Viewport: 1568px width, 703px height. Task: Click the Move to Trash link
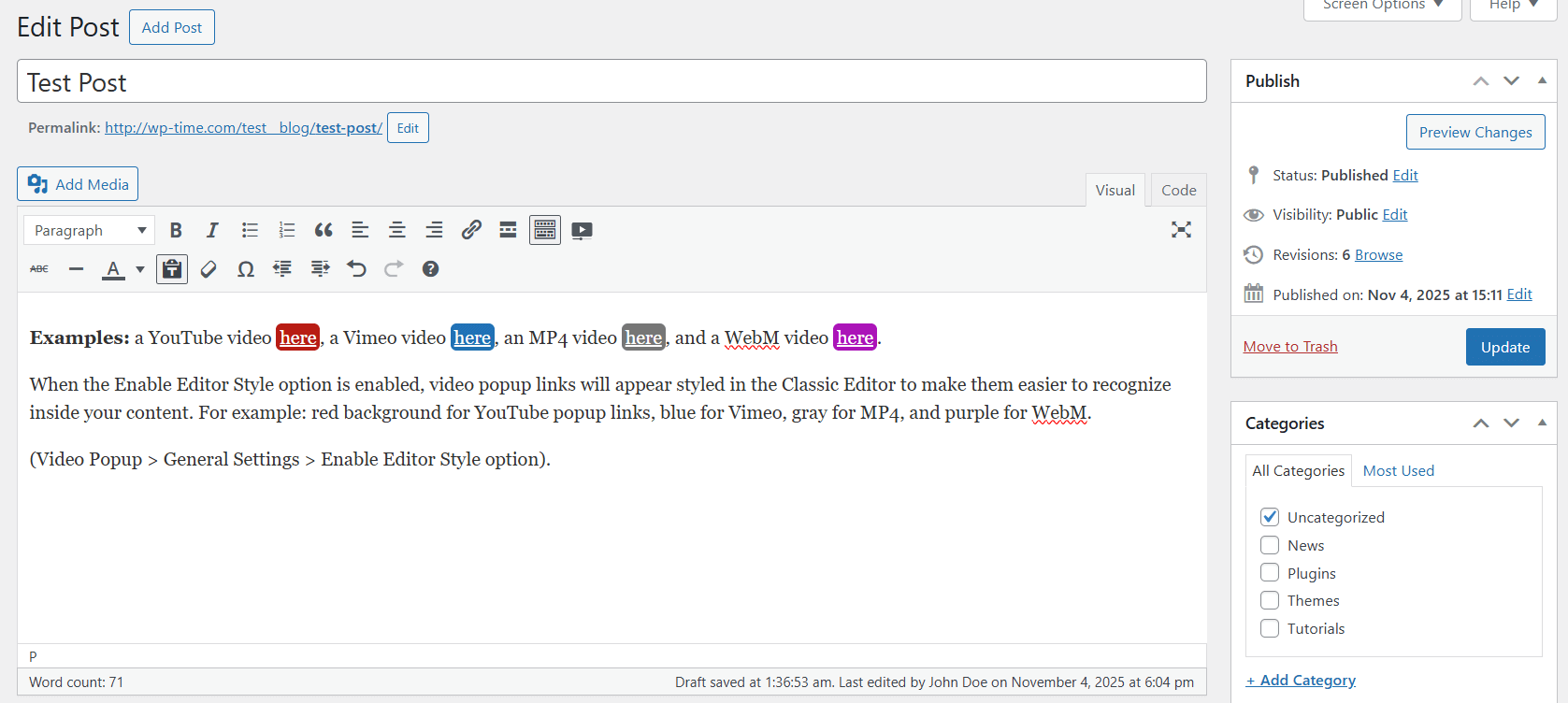(x=1290, y=347)
